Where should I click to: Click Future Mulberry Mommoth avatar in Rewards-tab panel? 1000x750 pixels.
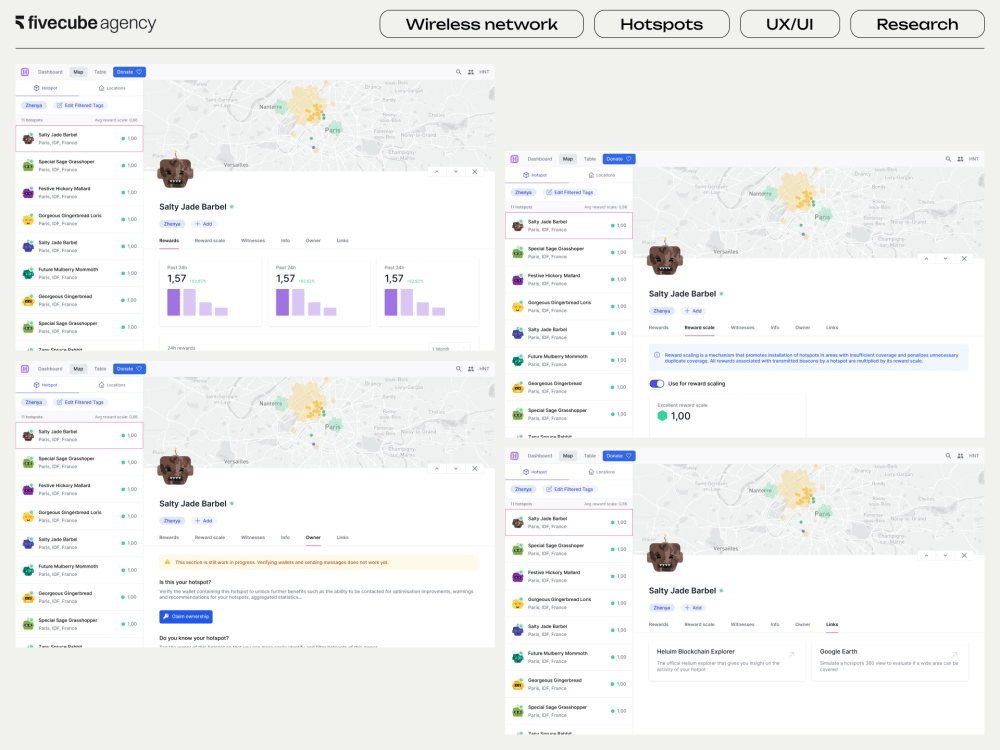(x=28, y=274)
